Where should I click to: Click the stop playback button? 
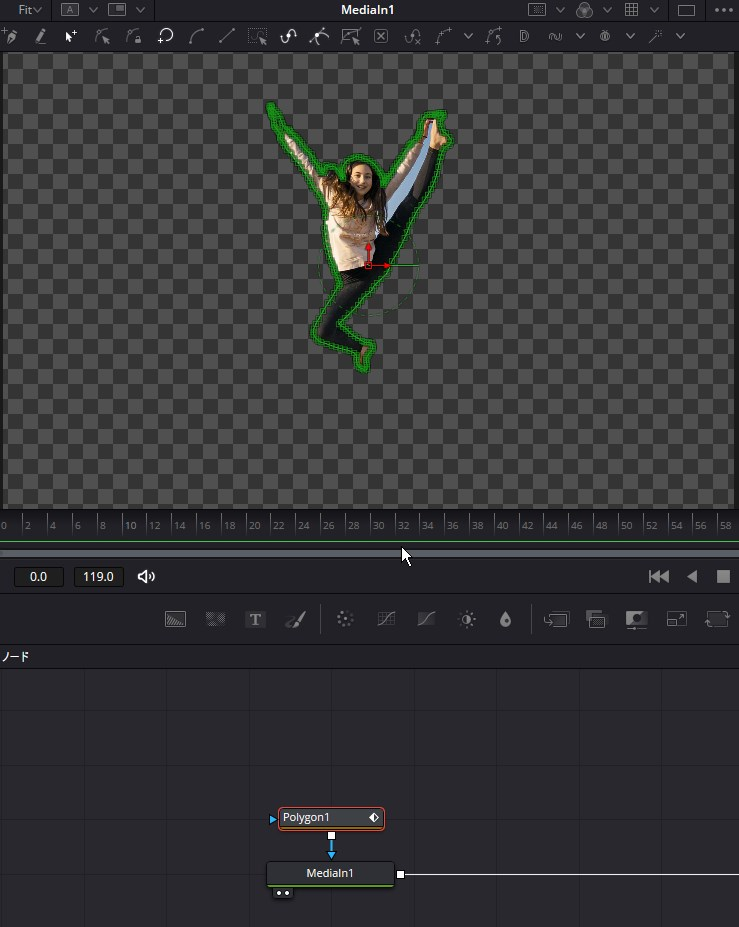[x=723, y=576]
